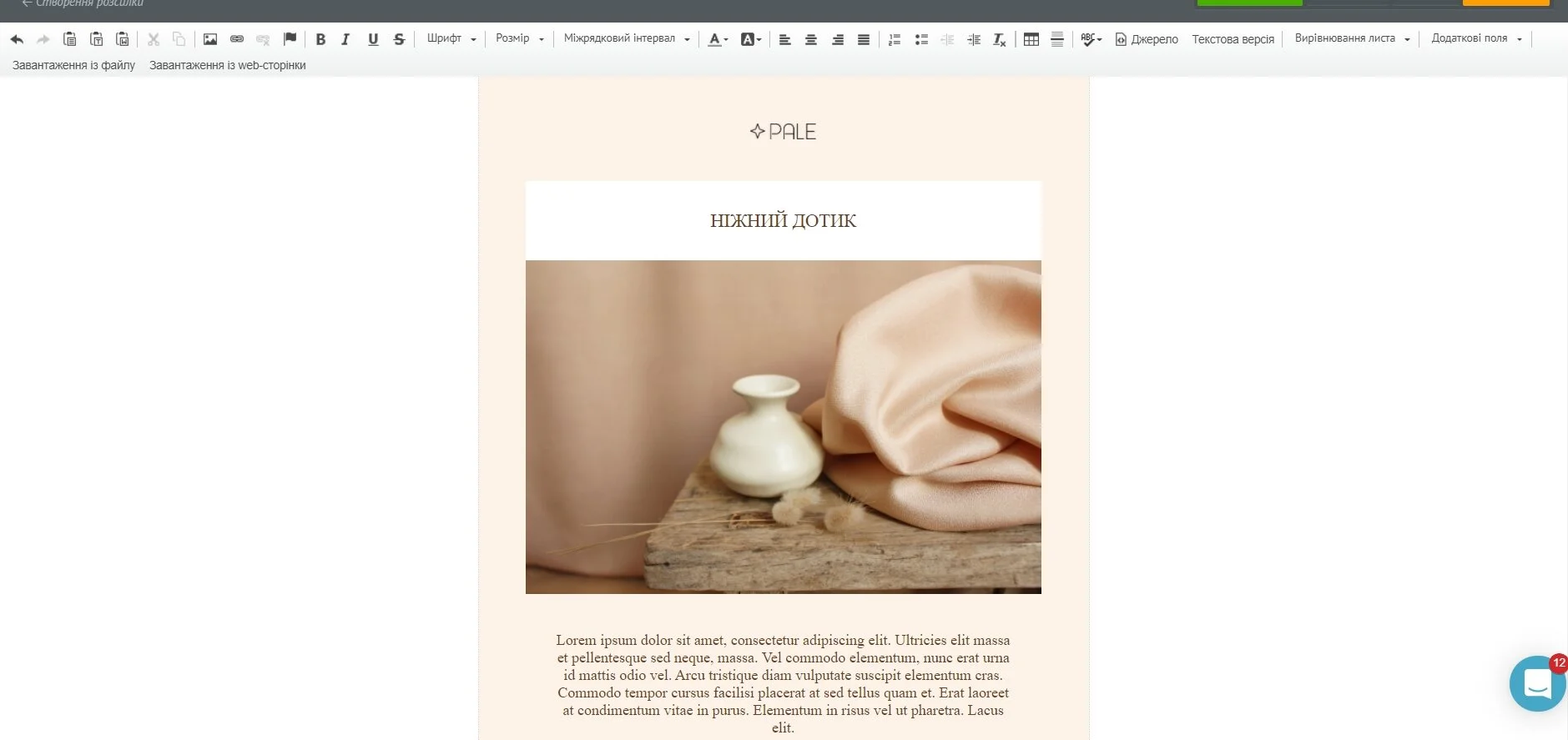Toggle strikethrough formatting
This screenshot has height=740, width=1568.
(399, 39)
